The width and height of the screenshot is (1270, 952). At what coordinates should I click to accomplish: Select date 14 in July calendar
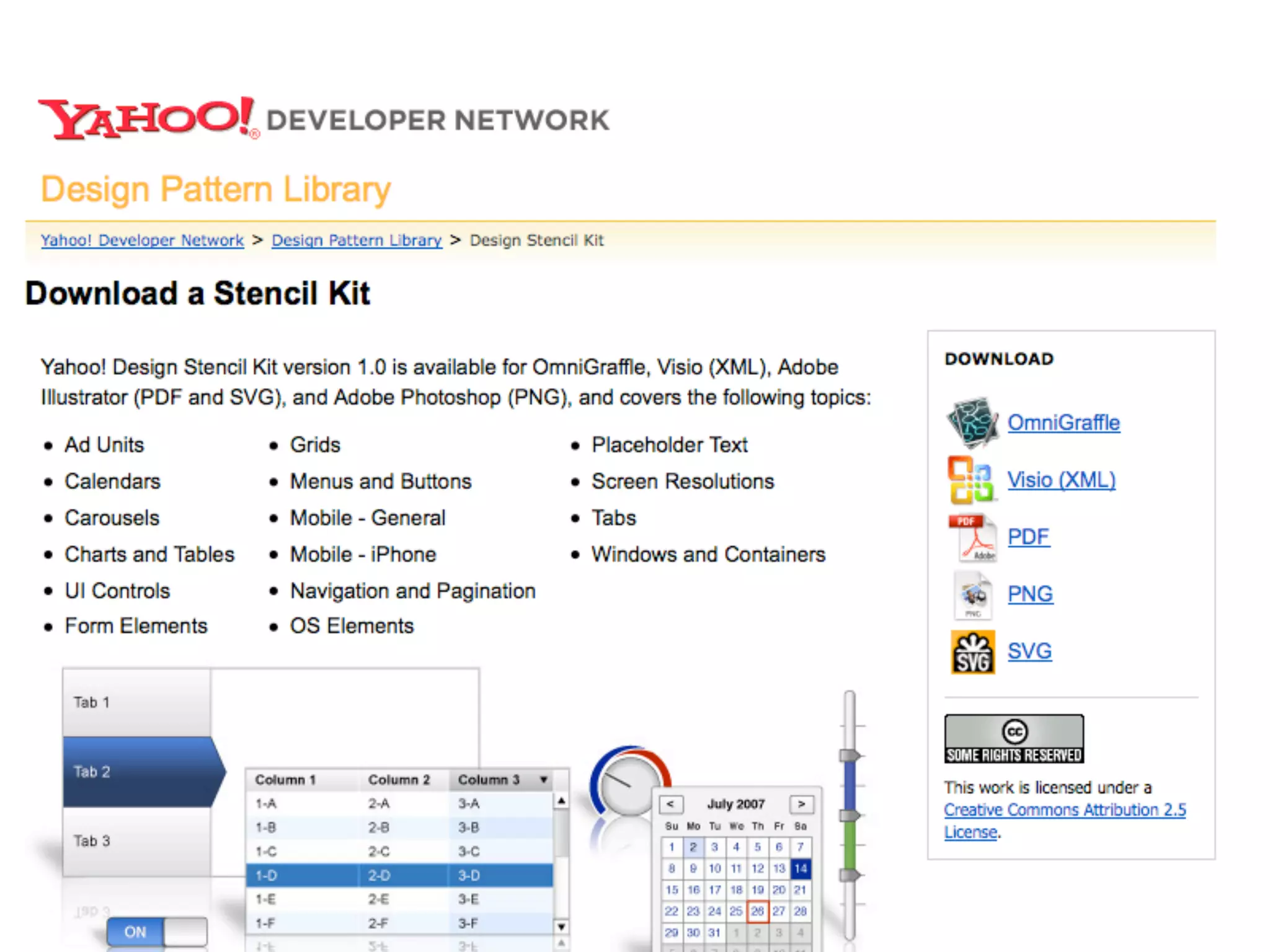tap(801, 868)
